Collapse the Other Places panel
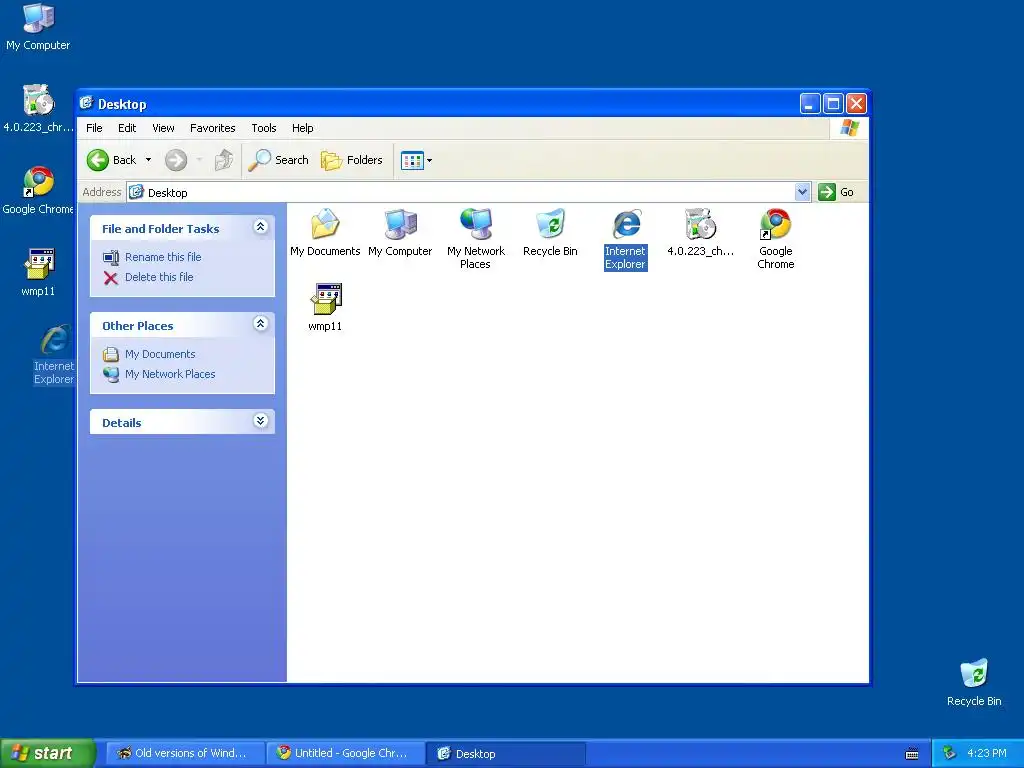The width and height of the screenshot is (1024, 768). point(261,324)
